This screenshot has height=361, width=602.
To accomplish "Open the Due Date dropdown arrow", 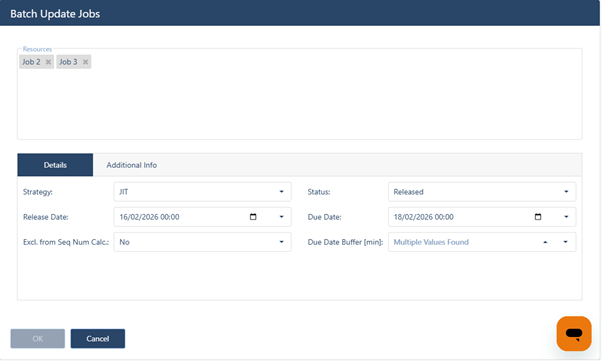I will click(x=566, y=217).
